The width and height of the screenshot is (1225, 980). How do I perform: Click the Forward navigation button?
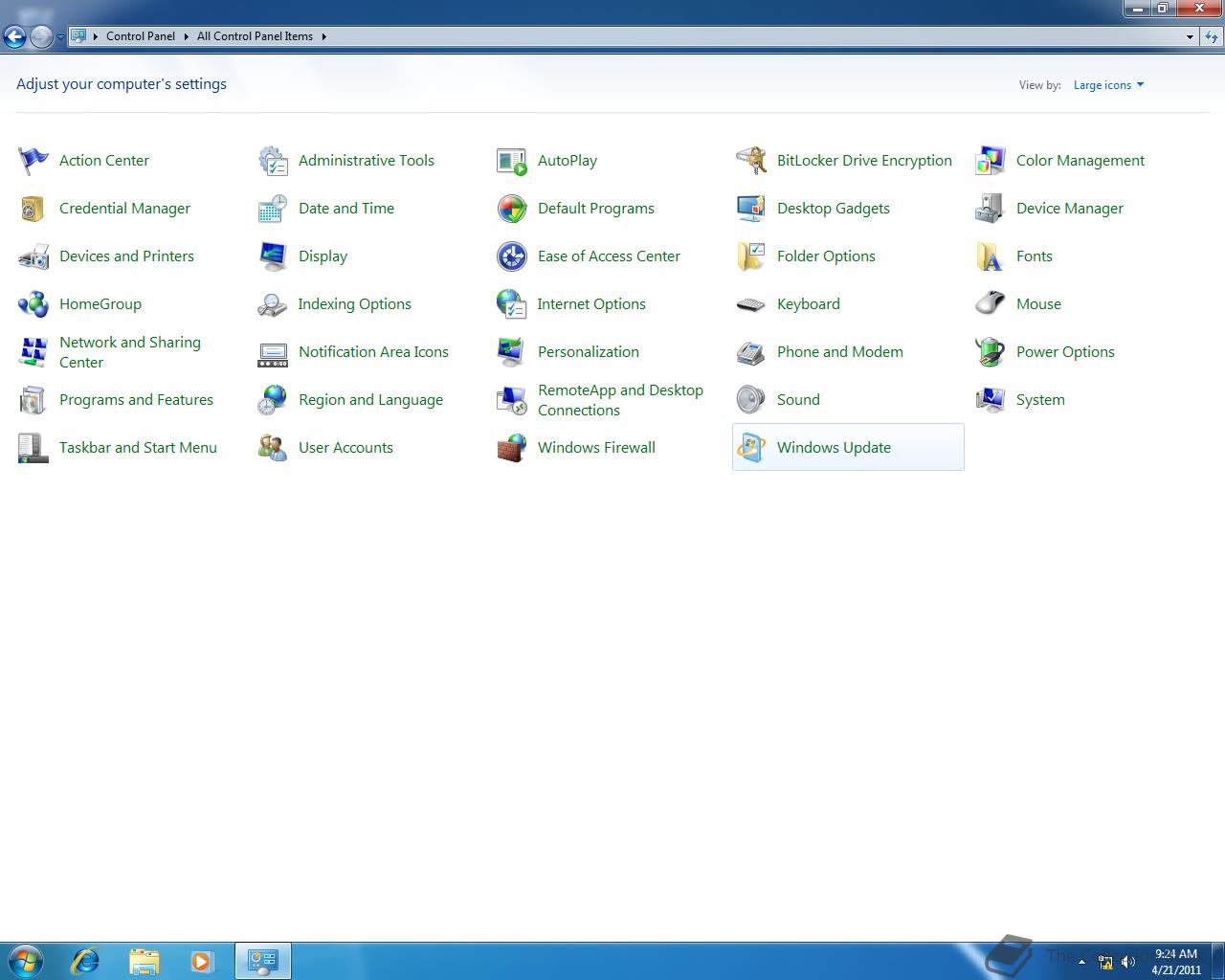click(41, 36)
